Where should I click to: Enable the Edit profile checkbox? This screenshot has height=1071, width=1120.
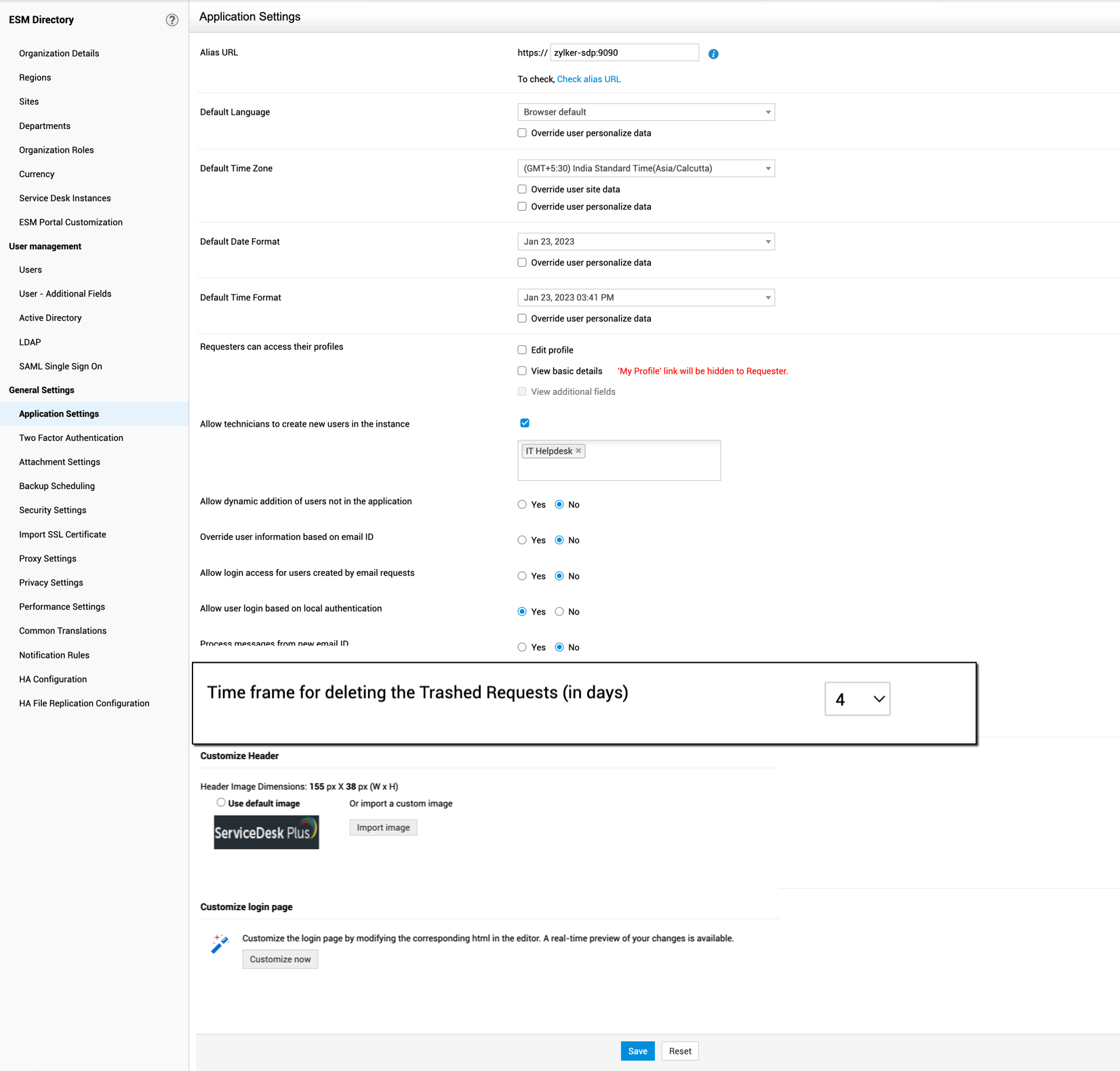coord(522,350)
